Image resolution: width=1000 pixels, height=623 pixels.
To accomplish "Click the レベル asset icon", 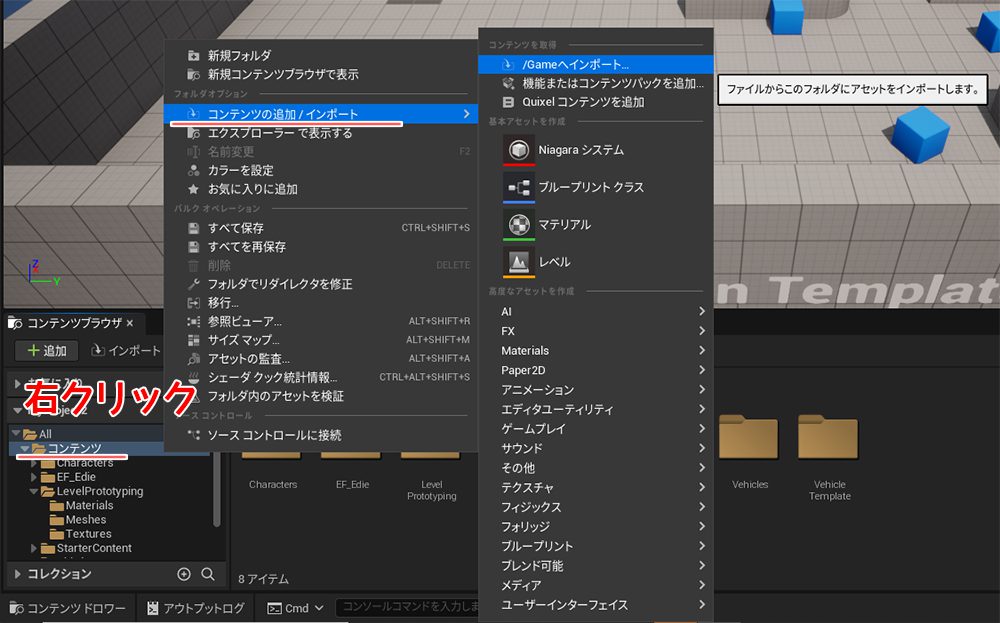I will point(519,262).
